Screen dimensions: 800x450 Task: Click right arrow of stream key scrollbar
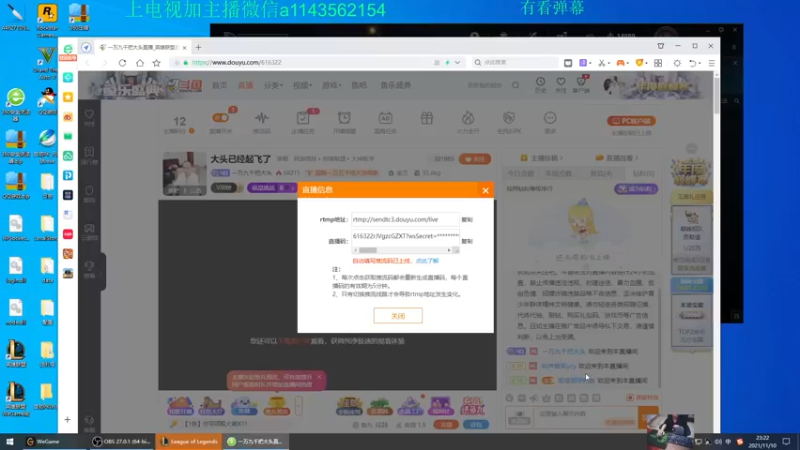pos(449,251)
